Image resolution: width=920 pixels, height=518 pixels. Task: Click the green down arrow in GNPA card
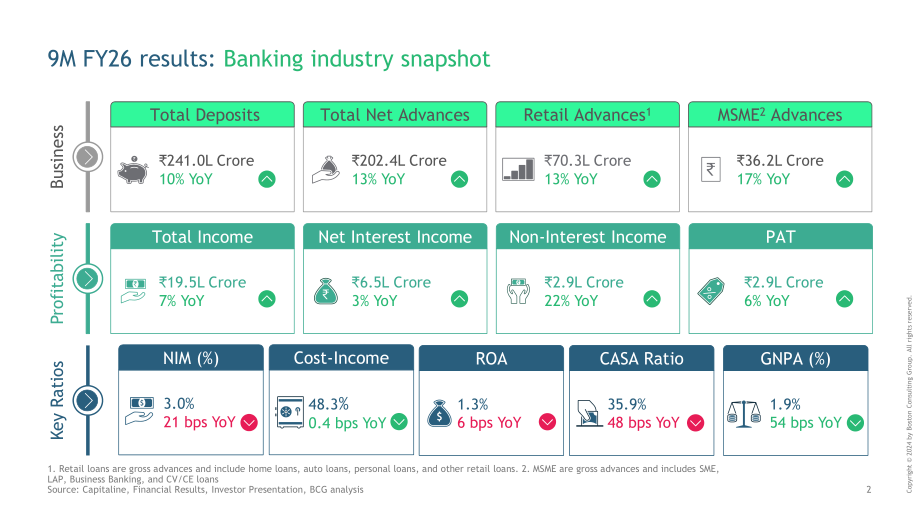point(855,422)
